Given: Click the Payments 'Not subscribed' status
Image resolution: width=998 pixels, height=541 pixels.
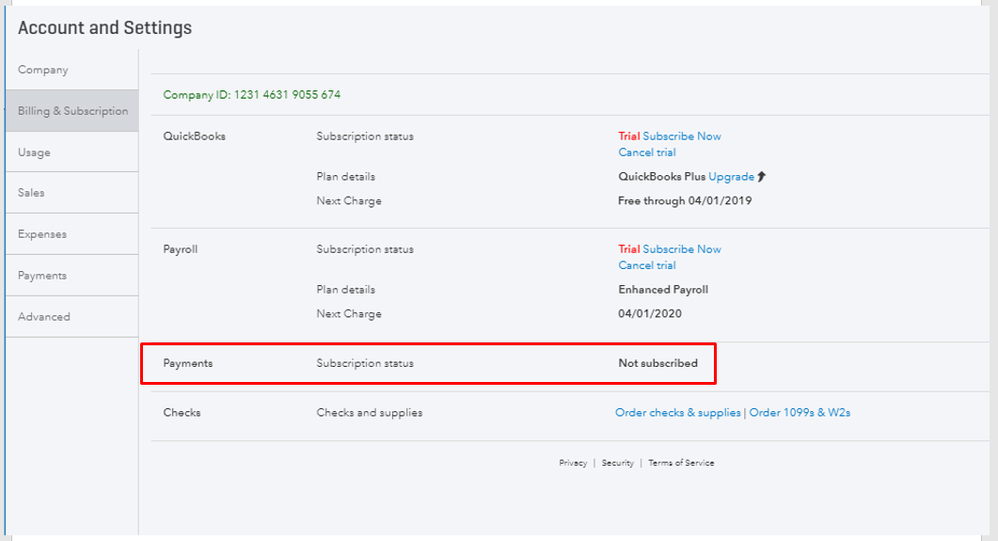Looking at the screenshot, I should coord(658,363).
